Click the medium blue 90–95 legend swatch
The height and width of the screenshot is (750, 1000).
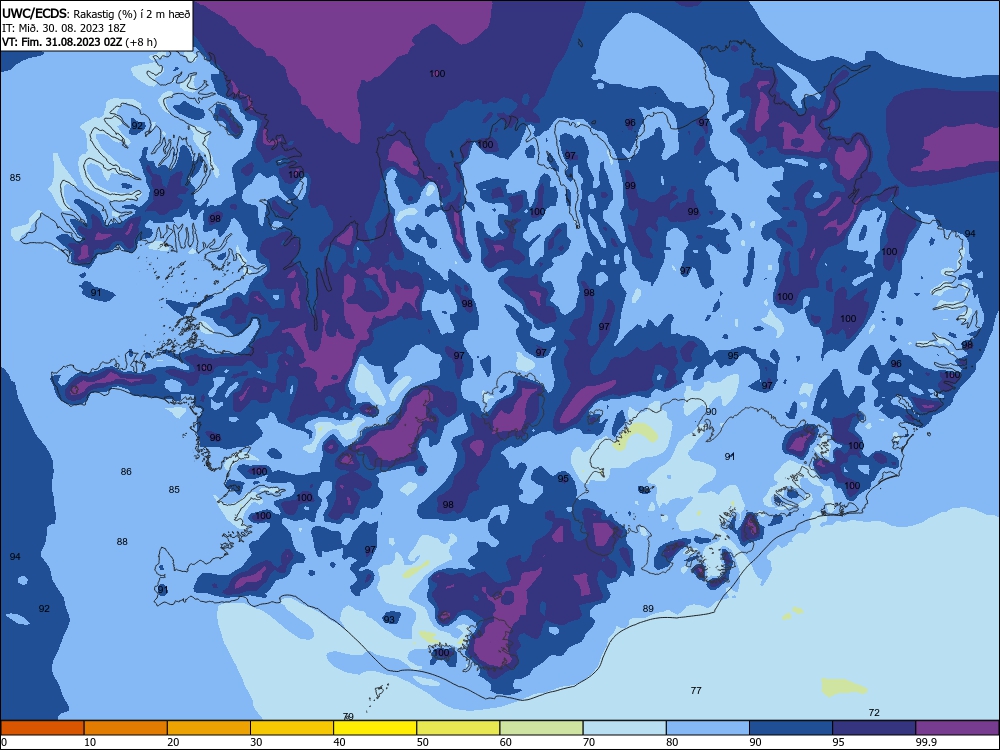pyautogui.click(x=791, y=728)
